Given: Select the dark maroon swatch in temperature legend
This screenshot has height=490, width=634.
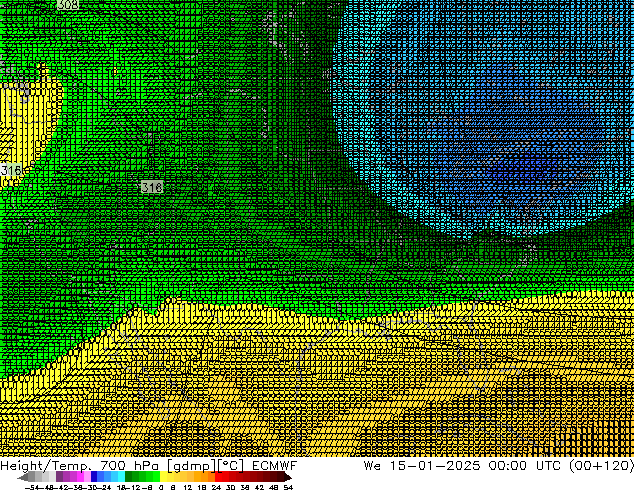Looking at the screenshot, I should [281, 476].
